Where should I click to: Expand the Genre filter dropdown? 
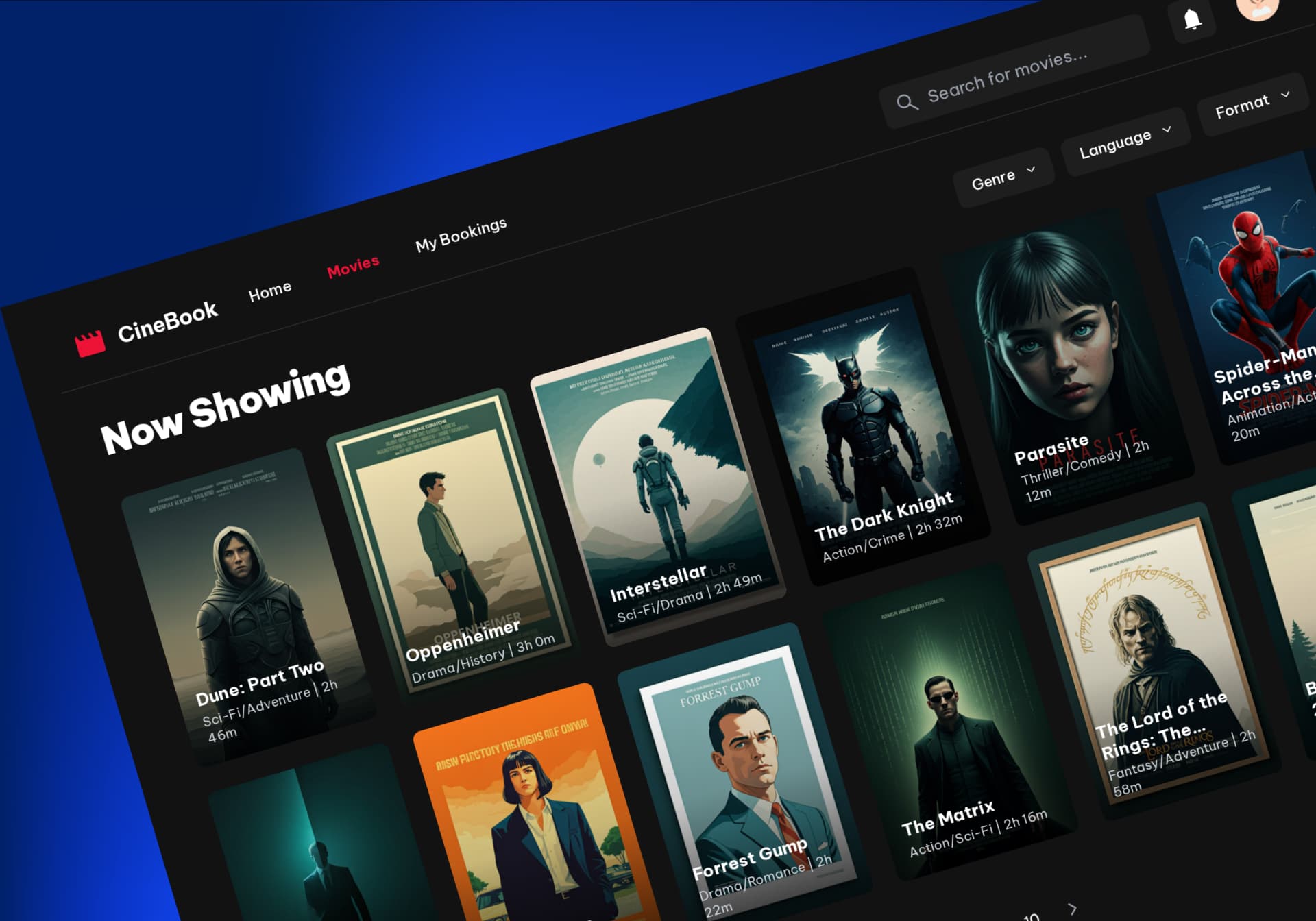[x=1003, y=177]
